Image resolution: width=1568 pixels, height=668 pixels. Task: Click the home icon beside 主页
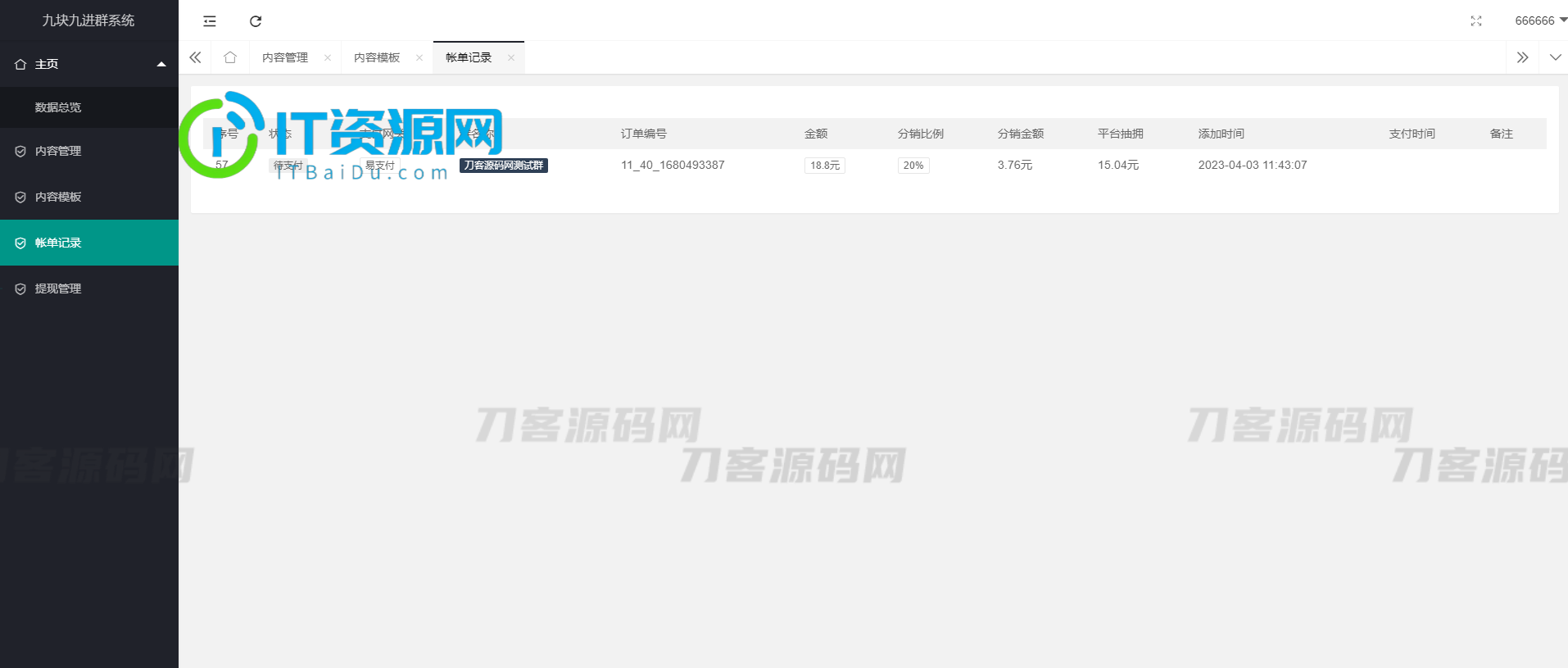pos(20,64)
